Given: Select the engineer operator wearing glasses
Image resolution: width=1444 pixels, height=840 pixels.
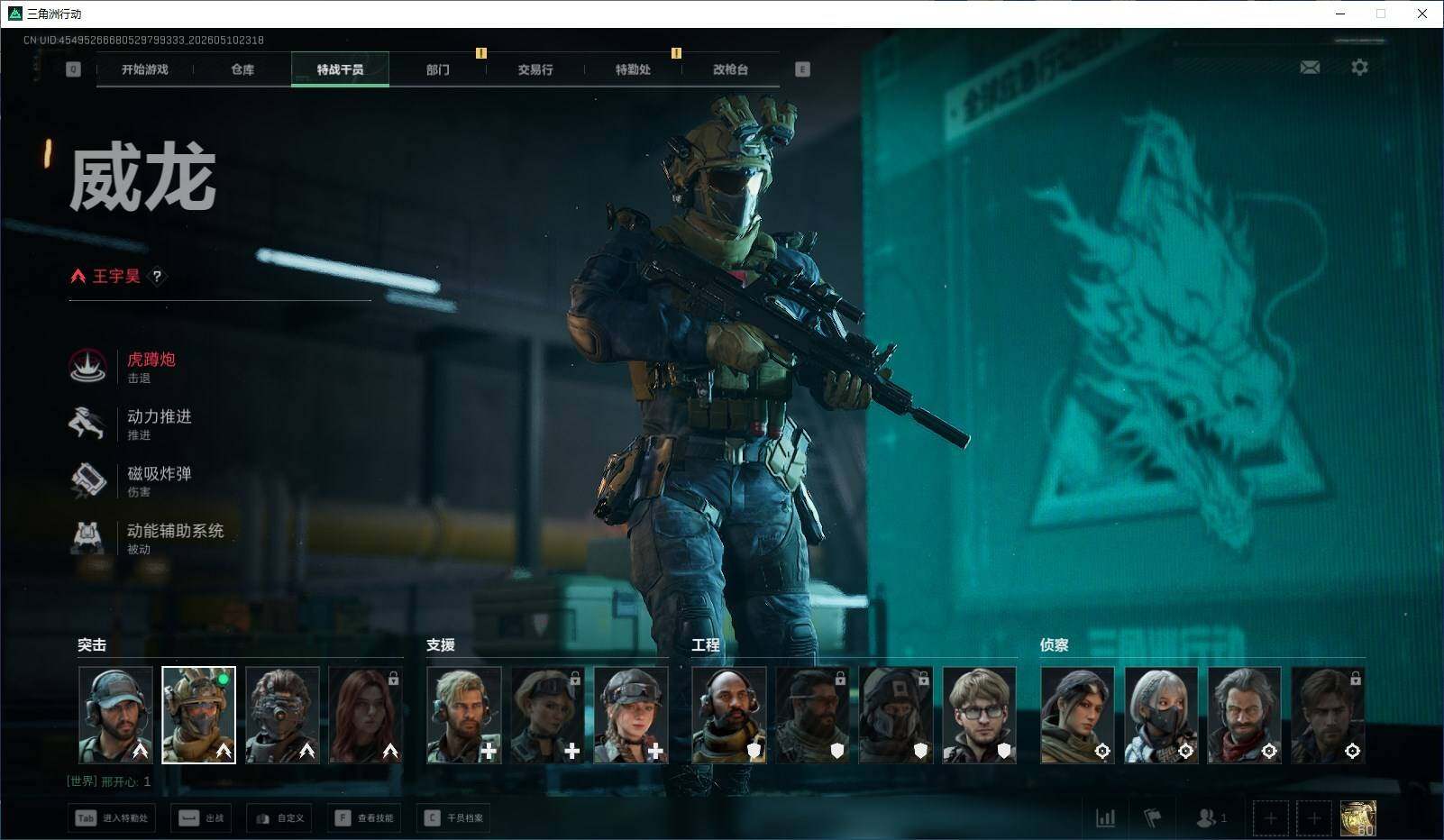Looking at the screenshot, I should (x=979, y=715).
